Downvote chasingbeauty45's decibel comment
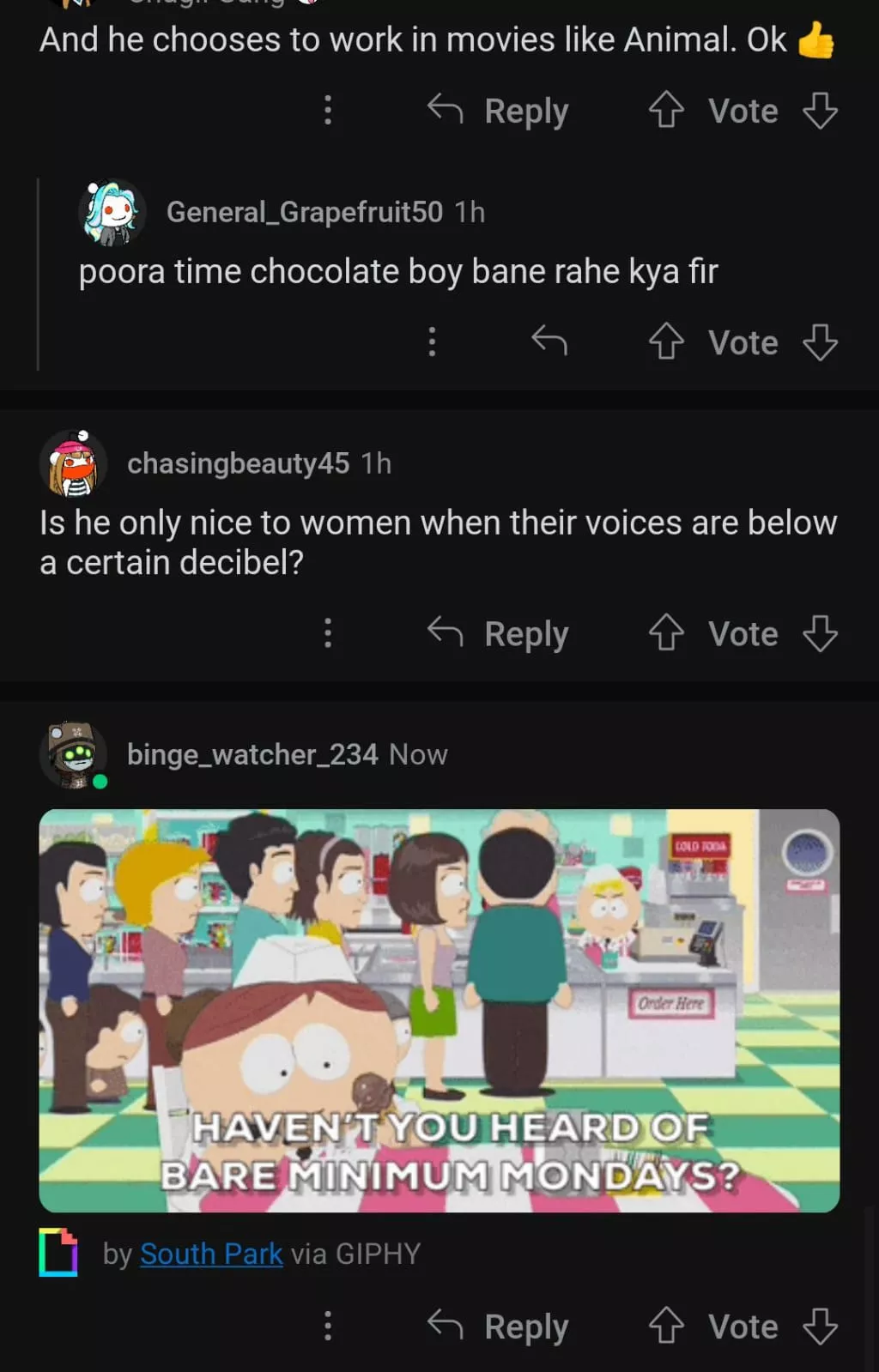This screenshot has height=1372, width=879. pyautogui.click(x=820, y=633)
